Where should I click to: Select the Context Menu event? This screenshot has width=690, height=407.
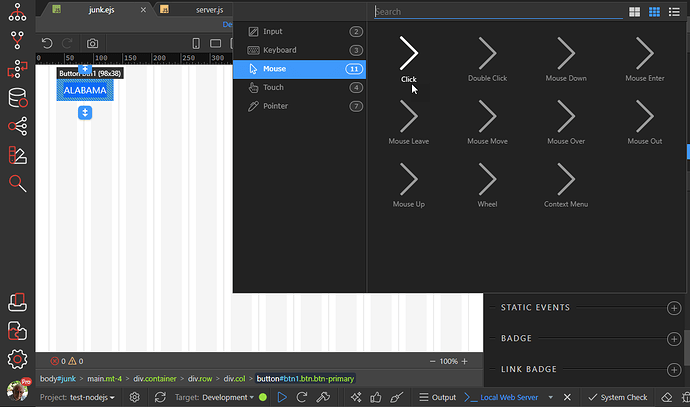point(566,186)
